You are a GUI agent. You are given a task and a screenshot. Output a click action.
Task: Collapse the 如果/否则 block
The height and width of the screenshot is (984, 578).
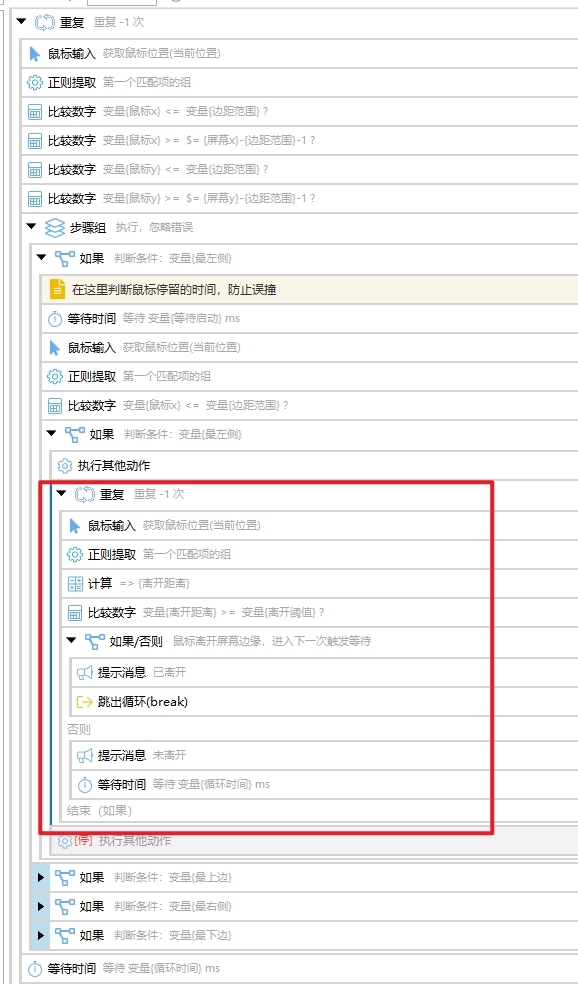point(72,641)
